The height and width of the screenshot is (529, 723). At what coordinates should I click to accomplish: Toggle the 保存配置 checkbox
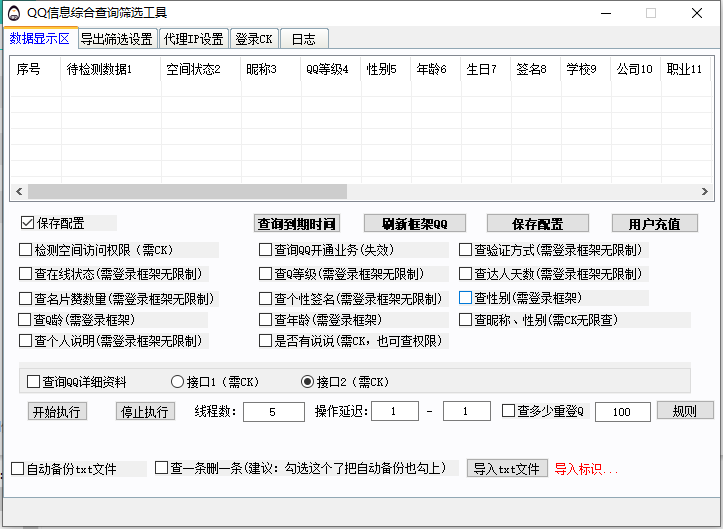click(27, 223)
